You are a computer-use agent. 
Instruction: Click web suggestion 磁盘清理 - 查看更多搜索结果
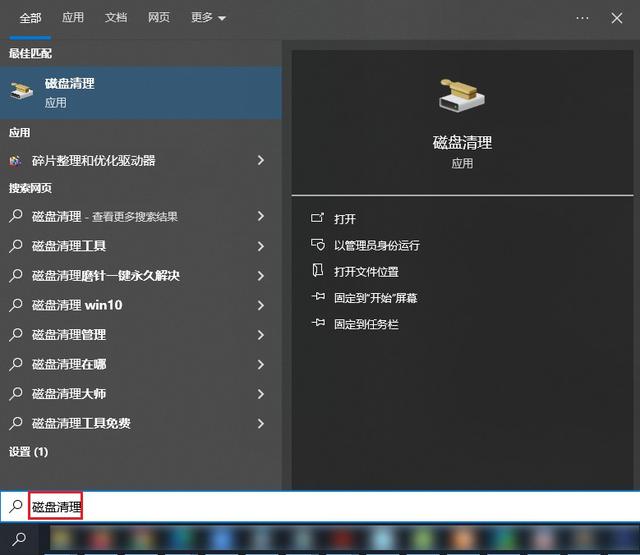[104, 217]
